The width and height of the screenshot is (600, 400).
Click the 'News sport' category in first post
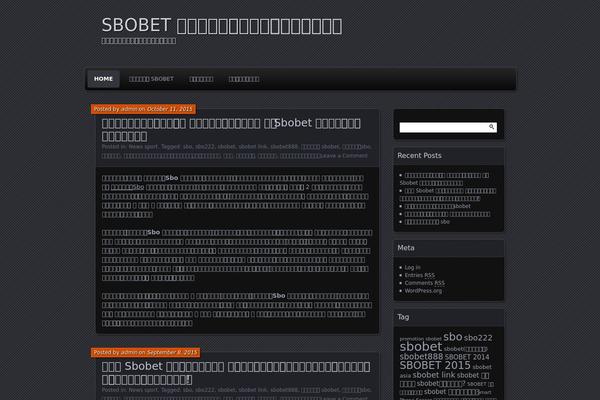(143, 147)
